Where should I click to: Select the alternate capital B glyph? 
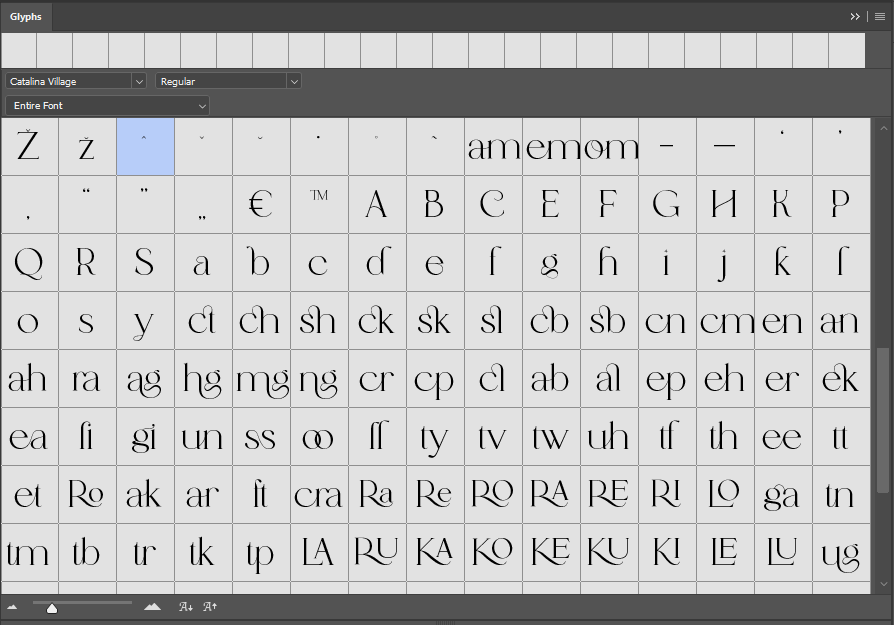(436, 205)
